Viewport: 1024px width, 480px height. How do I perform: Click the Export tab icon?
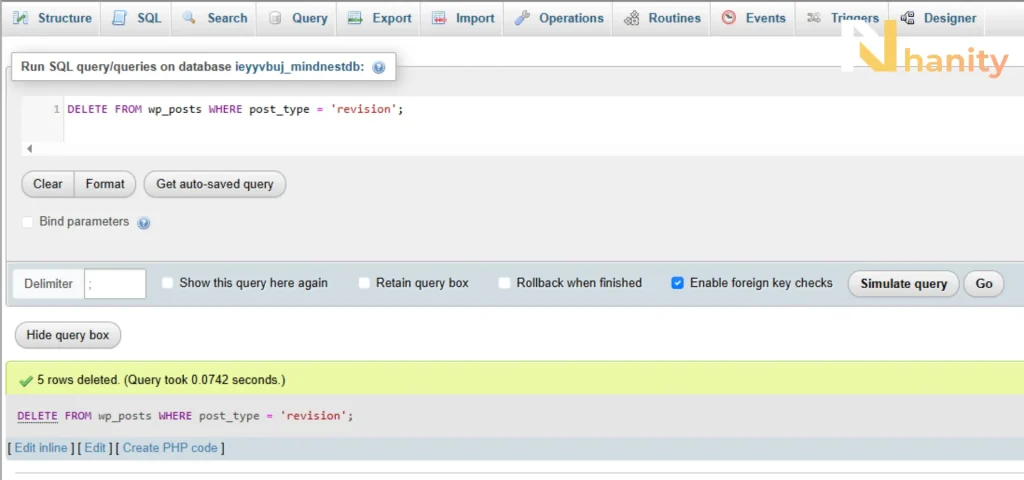[355, 18]
